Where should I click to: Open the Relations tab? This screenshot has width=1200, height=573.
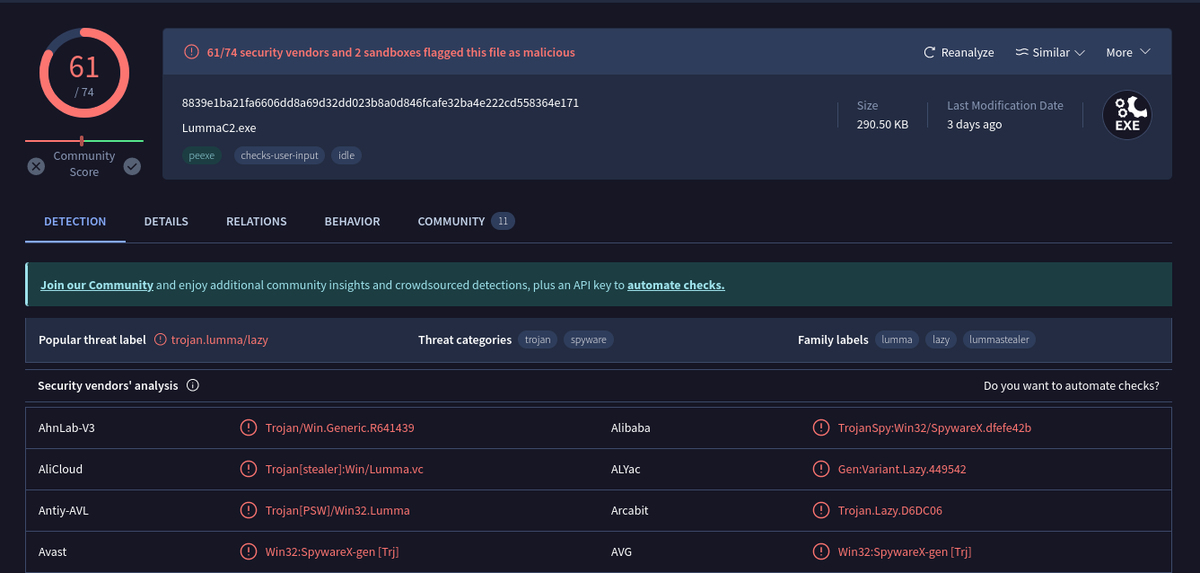tap(256, 221)
